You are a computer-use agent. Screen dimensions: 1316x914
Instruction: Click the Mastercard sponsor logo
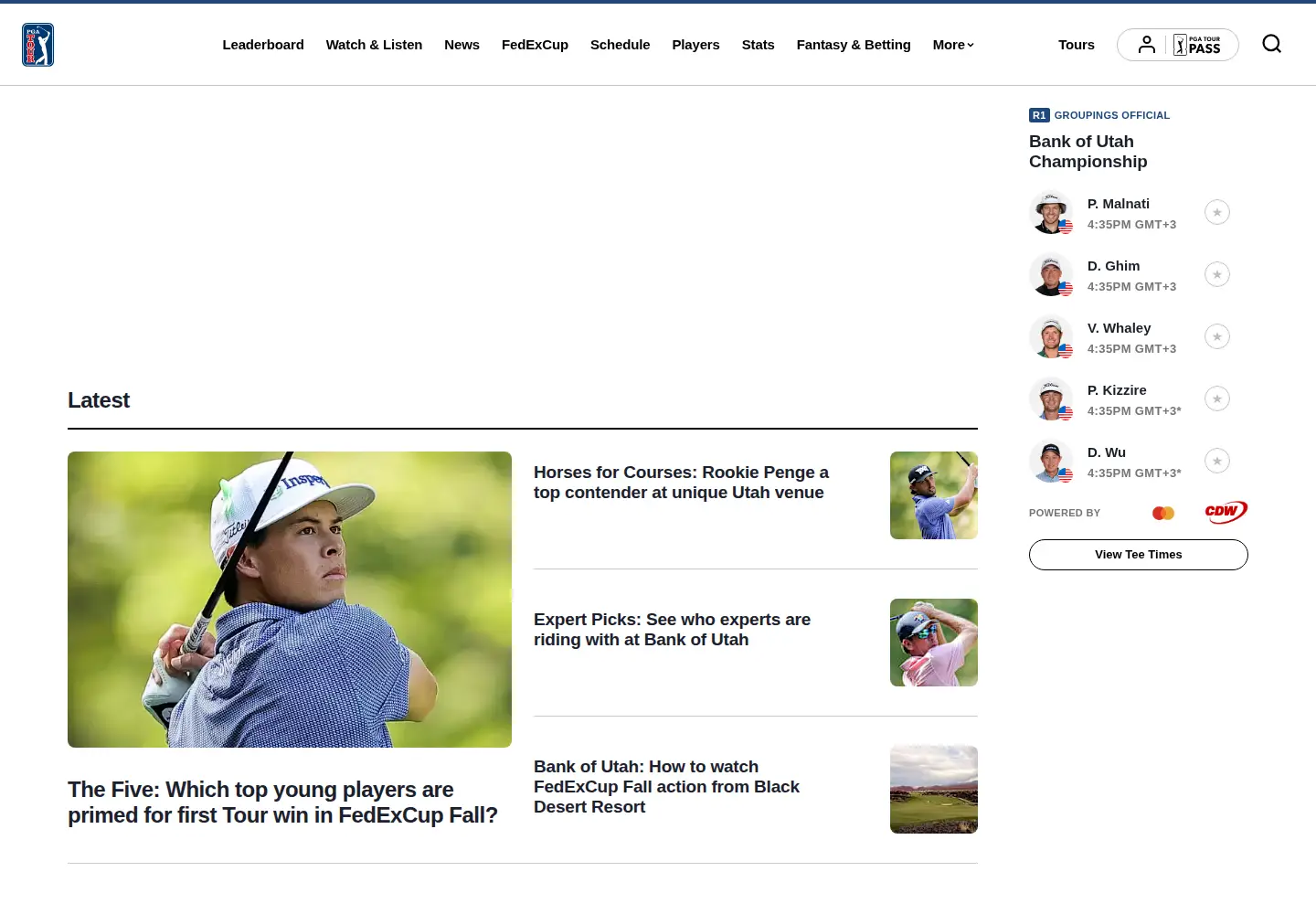pos(1163,513)
